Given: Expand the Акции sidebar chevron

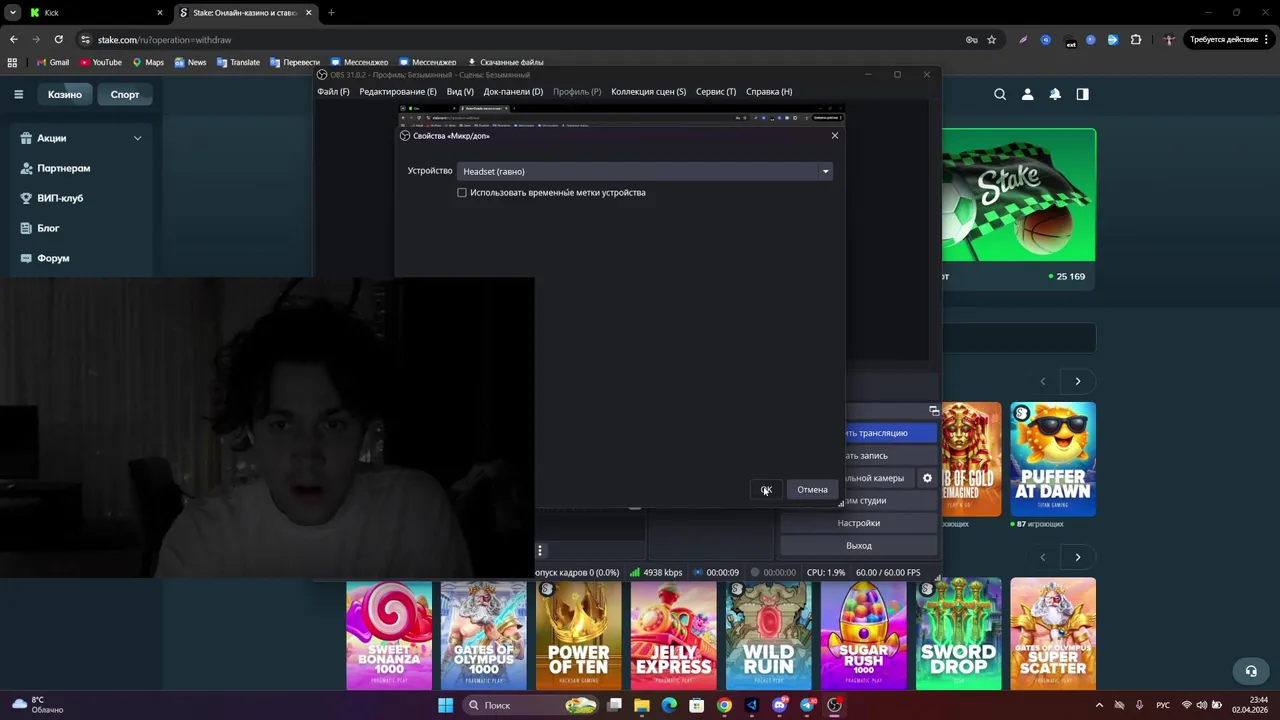Looking at the screenshot, I should (x=138, y=138).
